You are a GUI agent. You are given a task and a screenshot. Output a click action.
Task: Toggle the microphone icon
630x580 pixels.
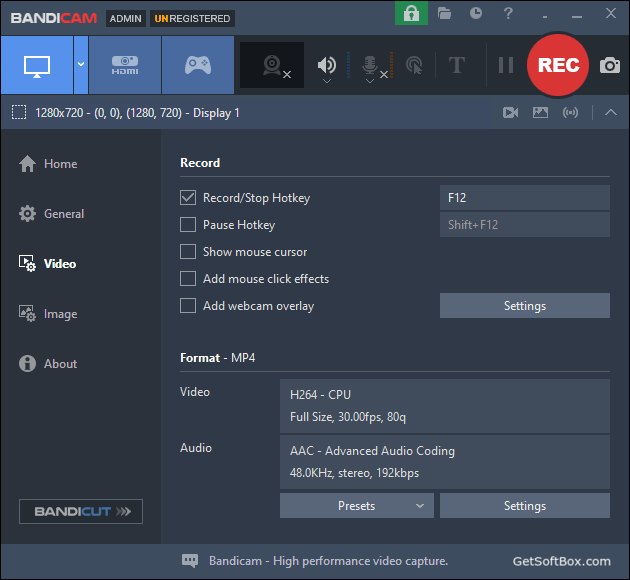370,65
